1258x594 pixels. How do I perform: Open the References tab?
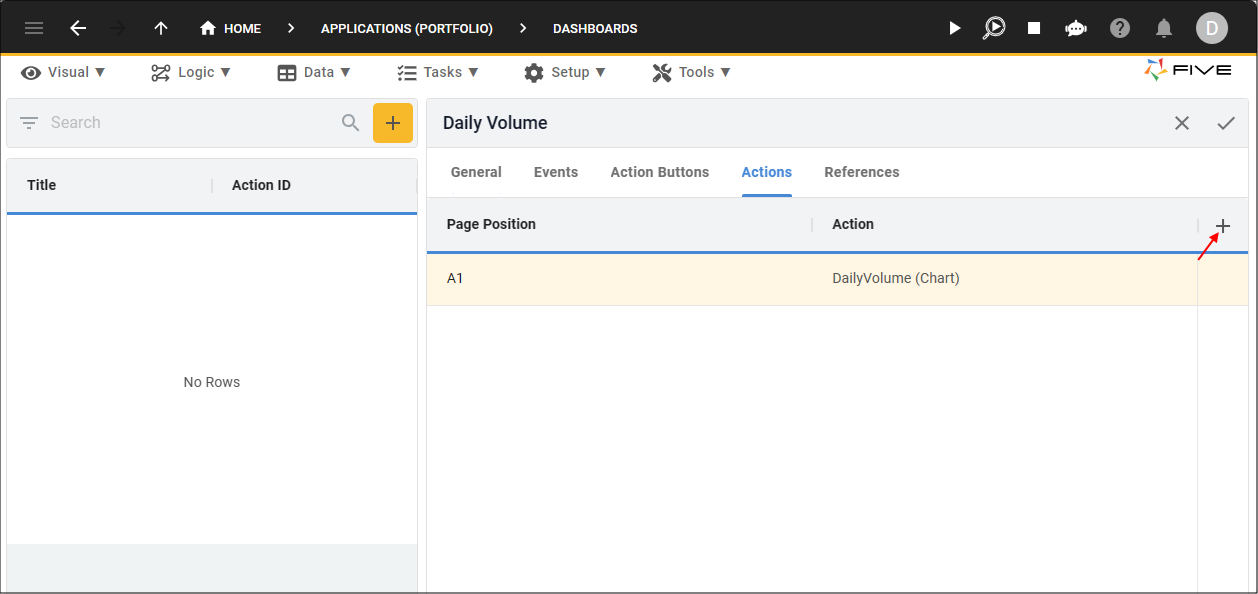click(862, 172)
